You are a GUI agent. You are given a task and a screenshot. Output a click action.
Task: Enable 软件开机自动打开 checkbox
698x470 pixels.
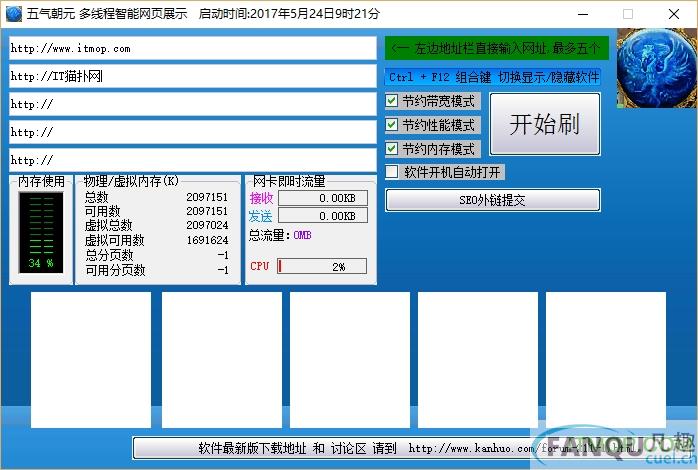tap(392, 172)
